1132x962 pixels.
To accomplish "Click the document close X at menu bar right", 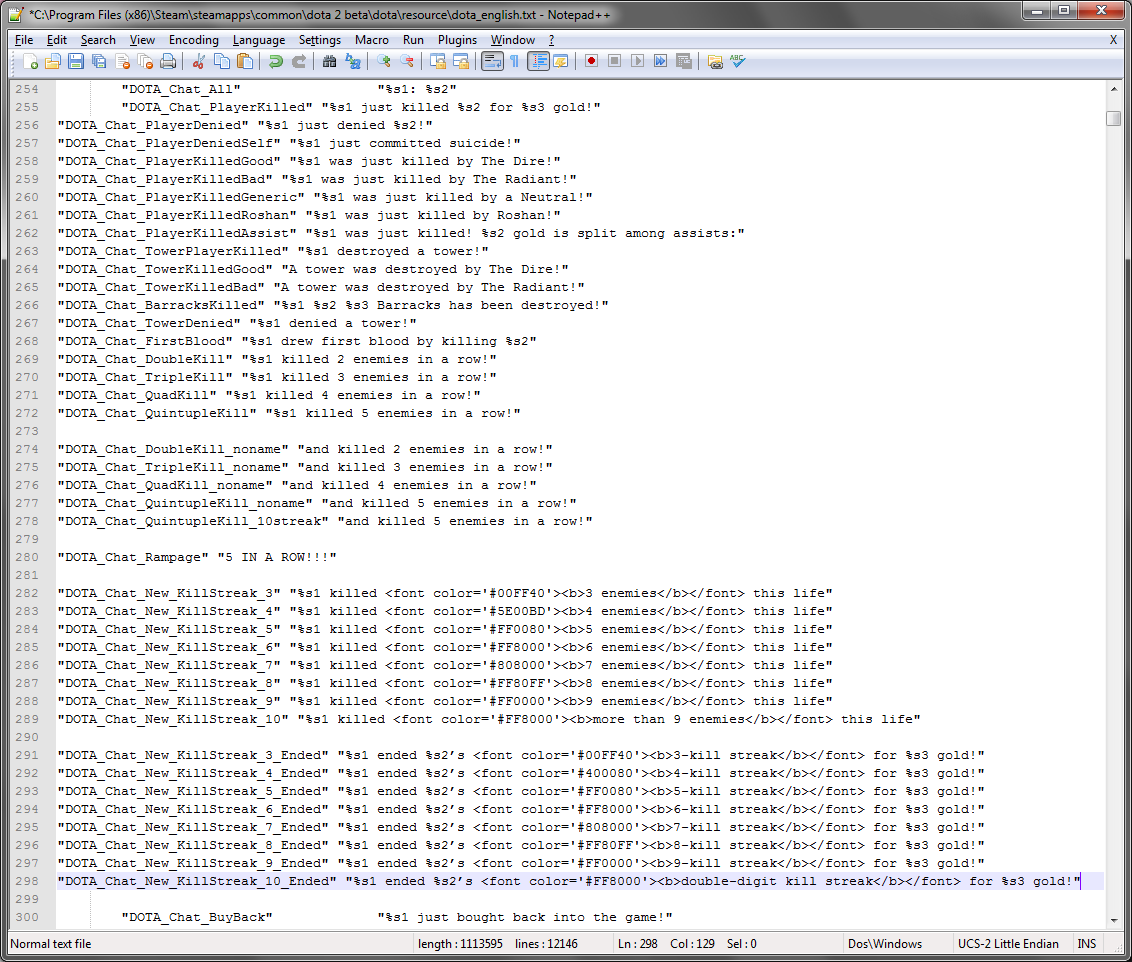I will click(1113, 40).
